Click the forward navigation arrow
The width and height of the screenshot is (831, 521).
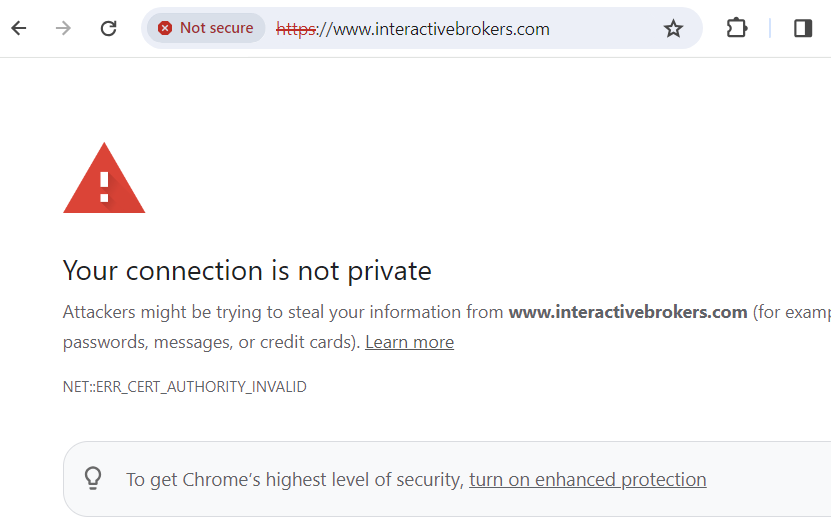[63, 28]
